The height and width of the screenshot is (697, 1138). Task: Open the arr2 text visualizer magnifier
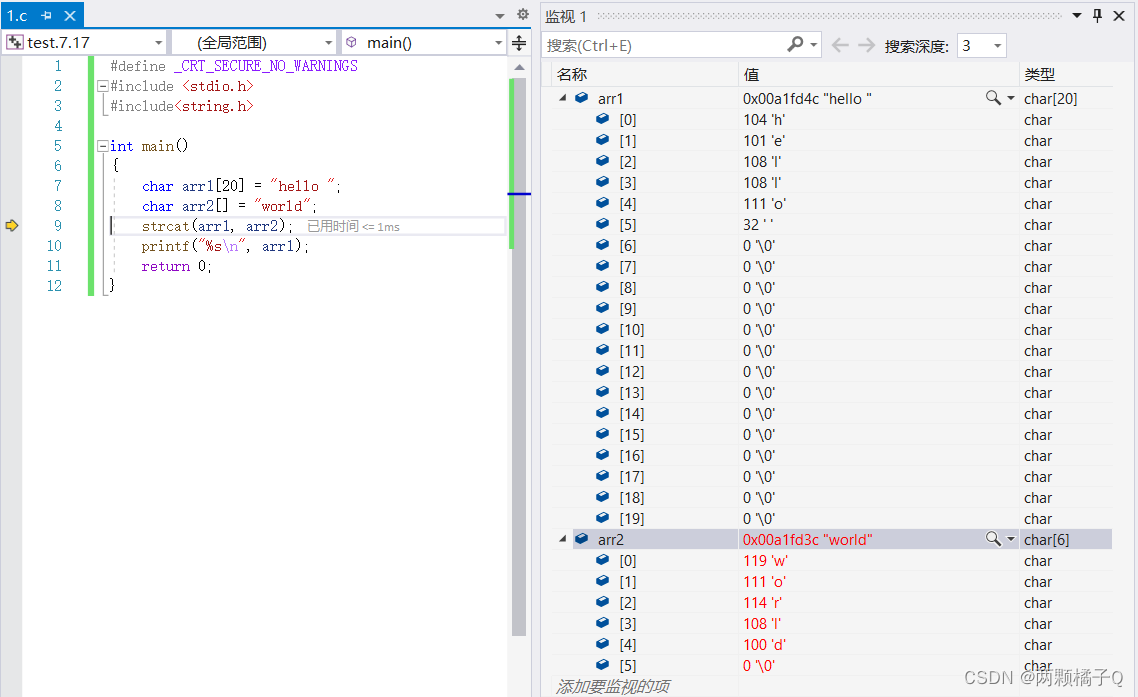[993, 539]
